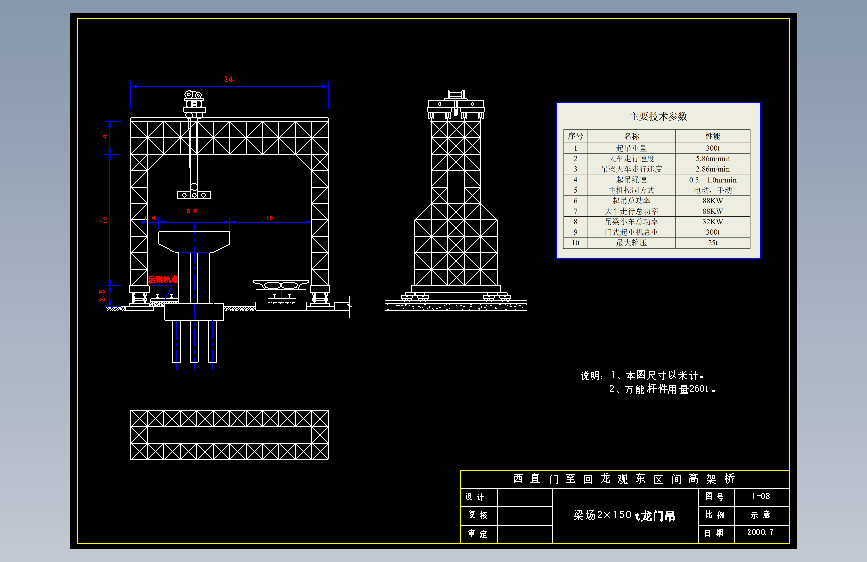This screenshot has width=867, height=562.
Task: Click the scale value 示意
Action: [760, 514]
